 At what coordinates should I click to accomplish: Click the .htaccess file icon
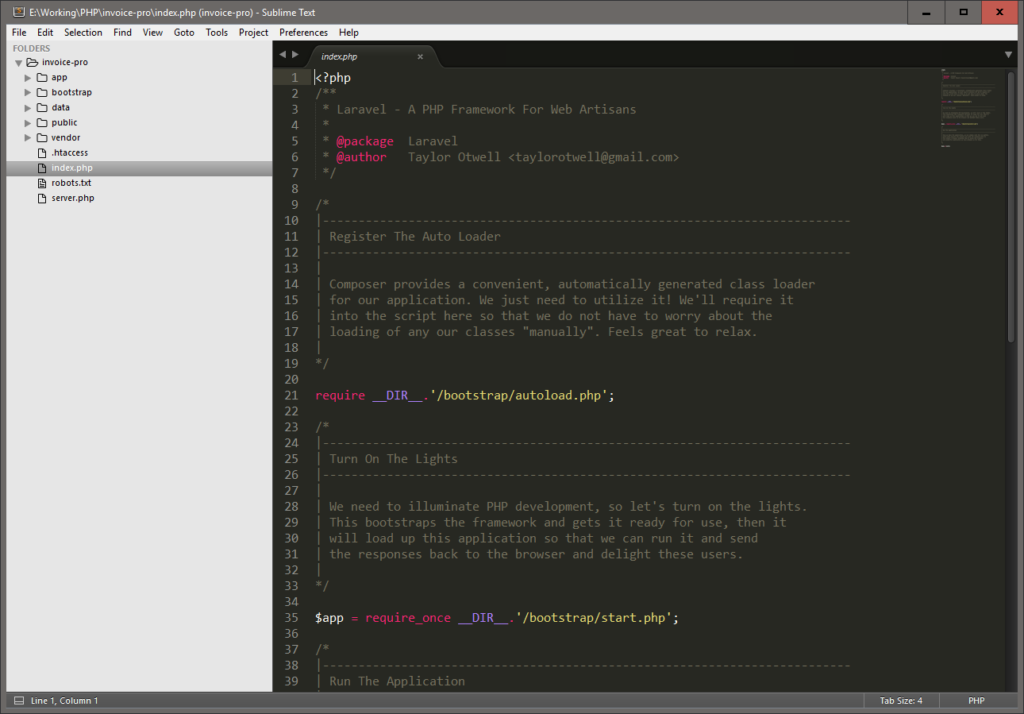[42, 153]
